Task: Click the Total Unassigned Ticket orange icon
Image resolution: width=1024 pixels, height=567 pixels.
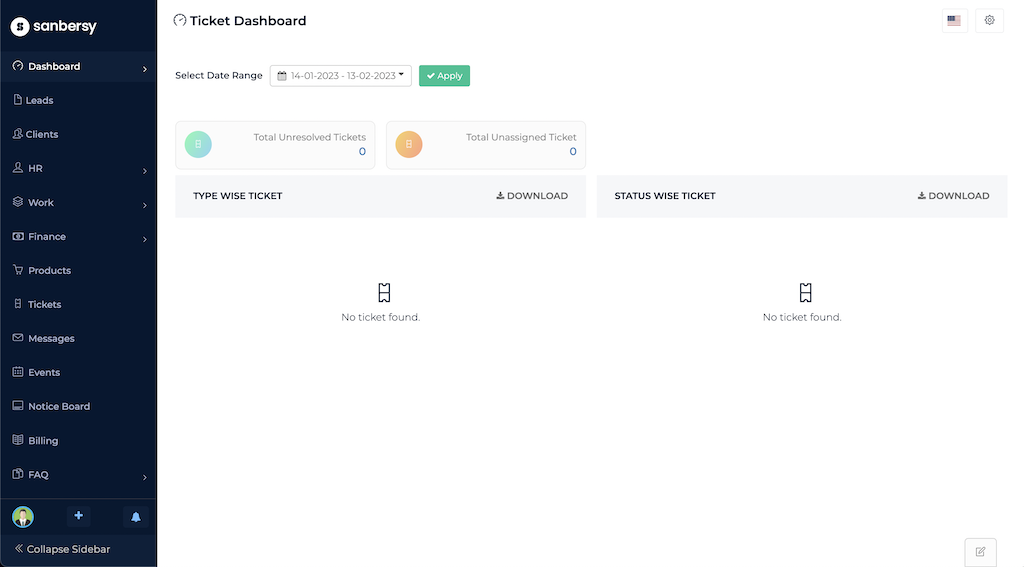Action: coord(409,145)
